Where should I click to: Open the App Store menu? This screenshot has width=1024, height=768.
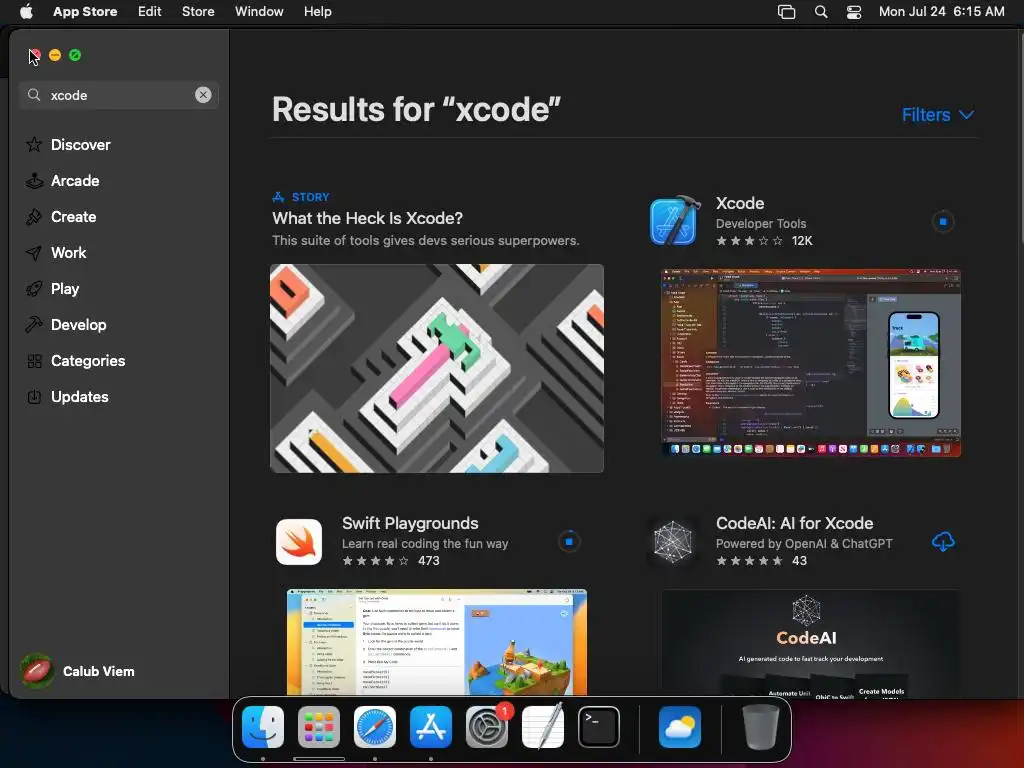(x=85, y=11)
